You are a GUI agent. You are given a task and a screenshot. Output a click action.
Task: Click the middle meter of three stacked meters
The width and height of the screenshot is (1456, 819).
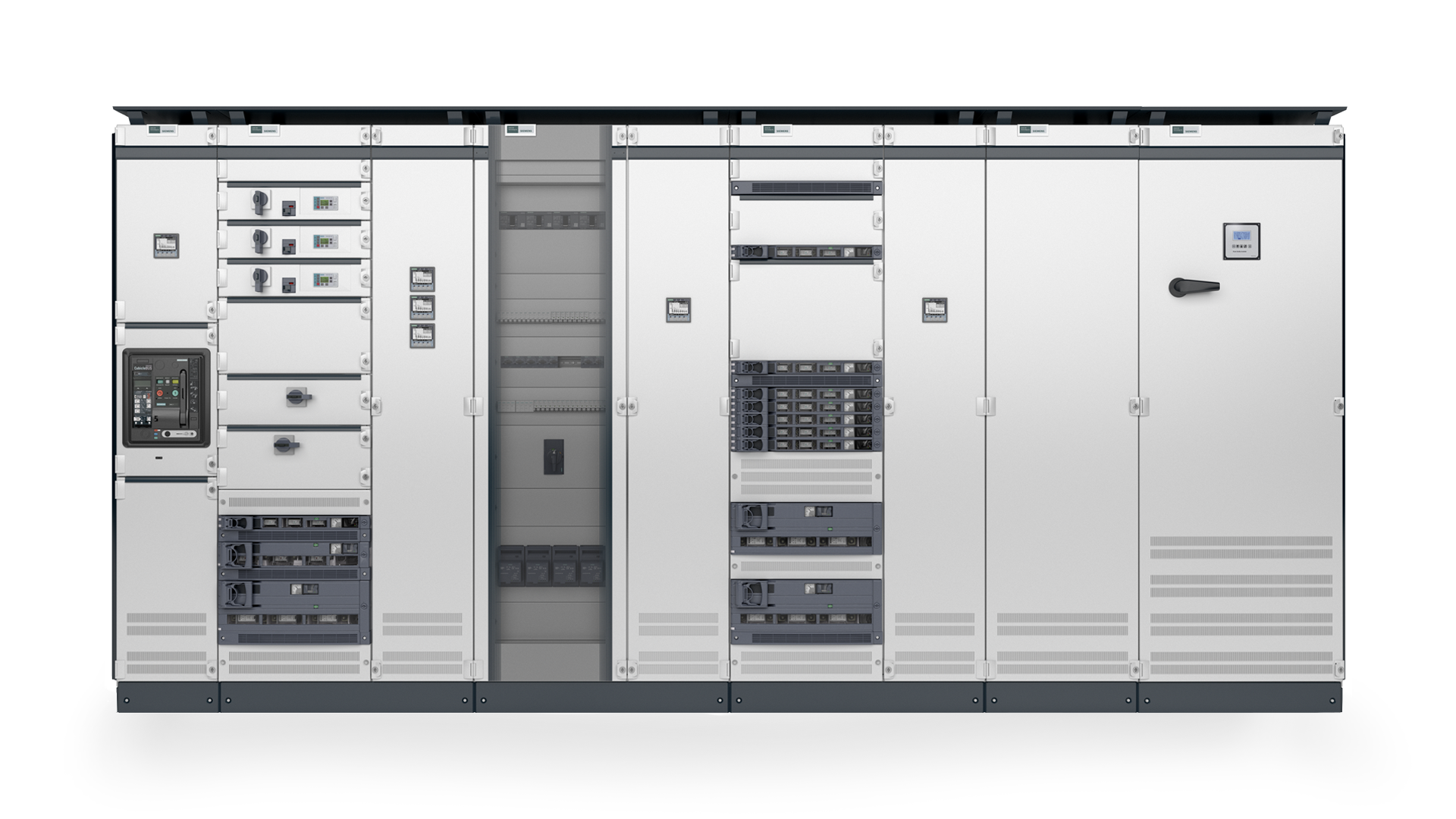pos(422,307)
